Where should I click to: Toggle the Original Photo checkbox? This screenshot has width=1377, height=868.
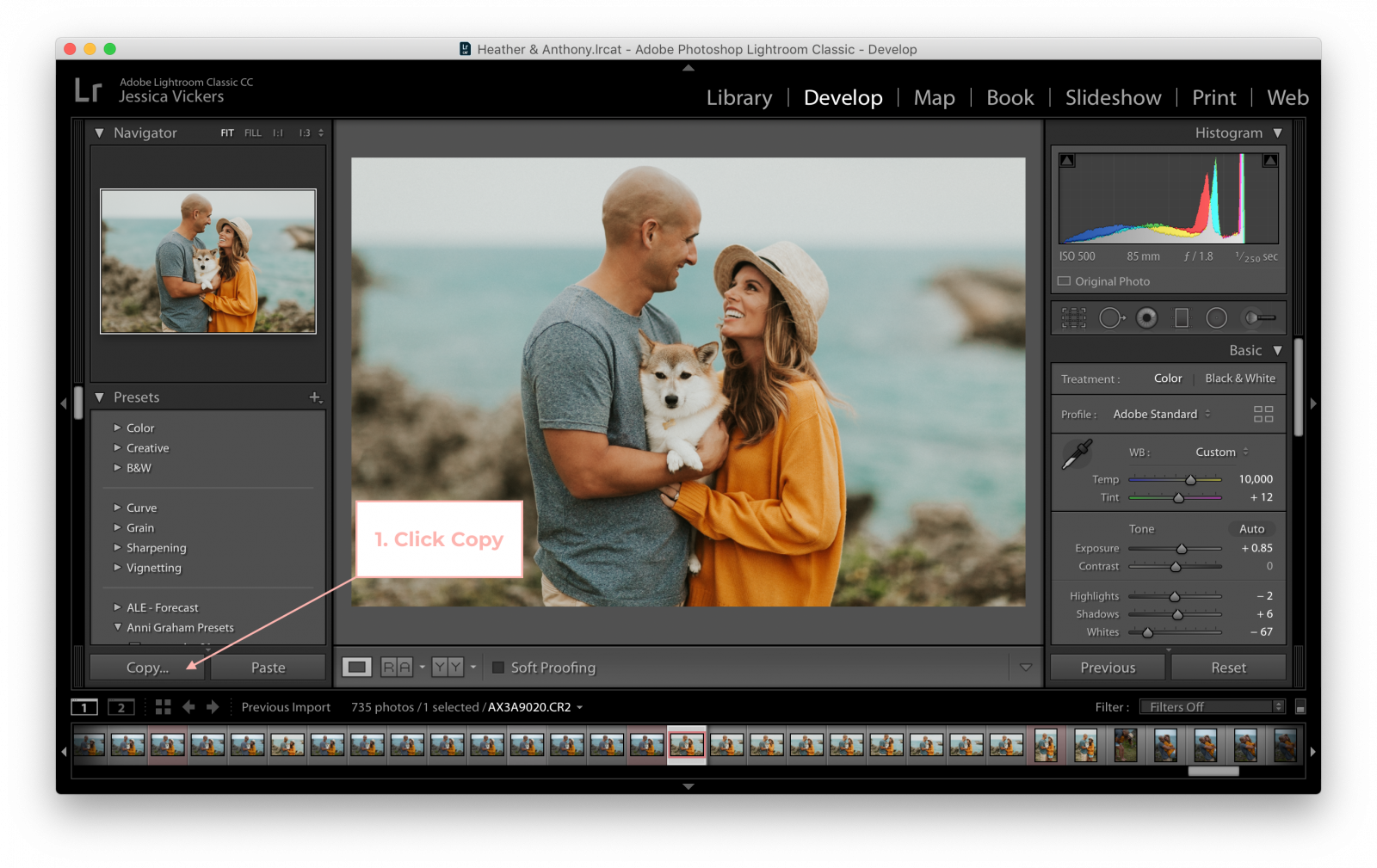pyautogui.click(x=1064, y=281)
